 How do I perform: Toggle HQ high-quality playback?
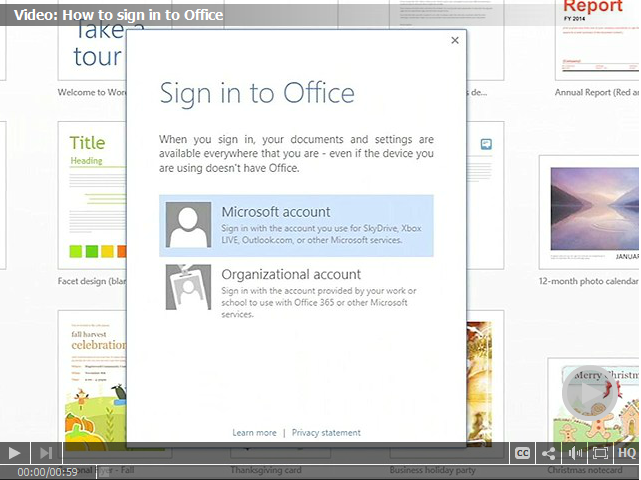coord(627,453)
